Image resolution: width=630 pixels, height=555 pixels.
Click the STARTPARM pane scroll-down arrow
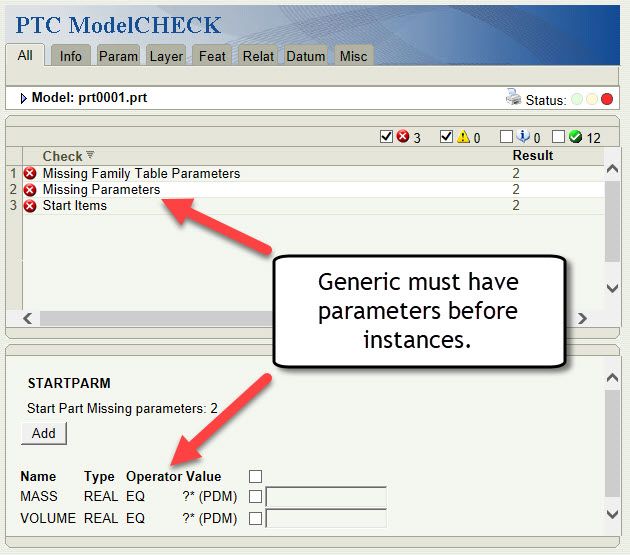click(612, 514)
